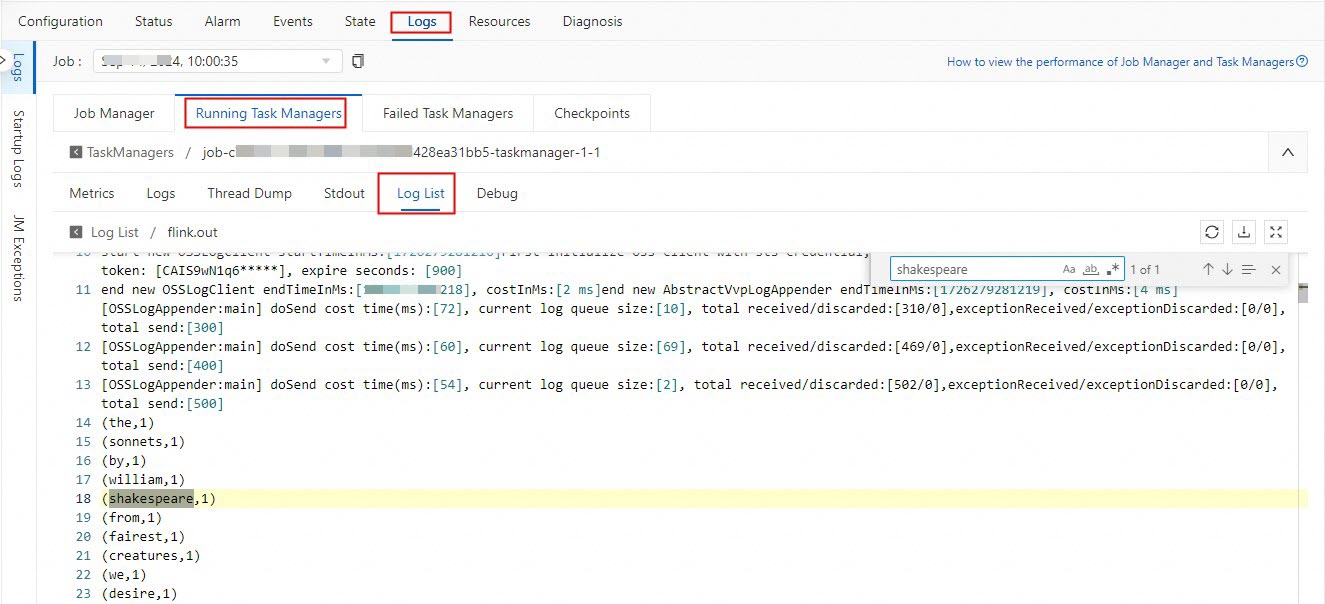
Task: Toggle Match Case in search
Action: pyautogui.click(x=1069, y=269)
